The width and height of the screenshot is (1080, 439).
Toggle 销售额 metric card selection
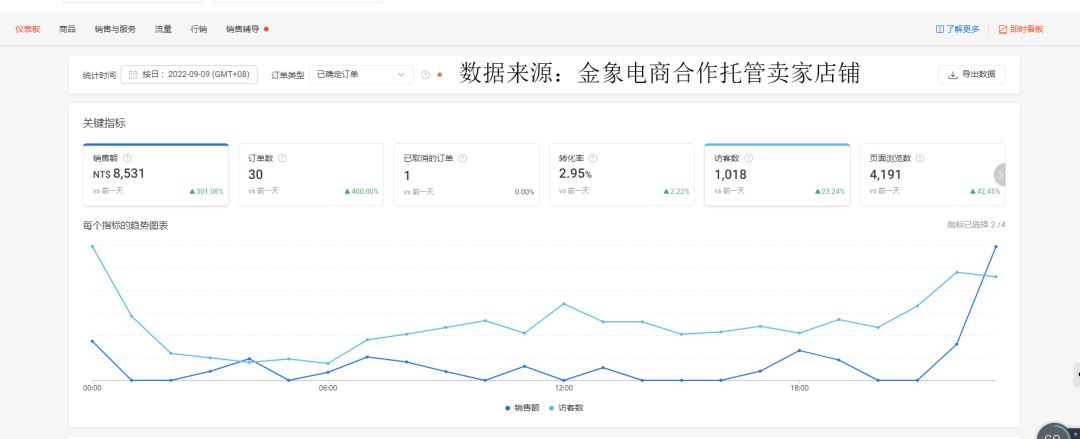coord(155,175)
